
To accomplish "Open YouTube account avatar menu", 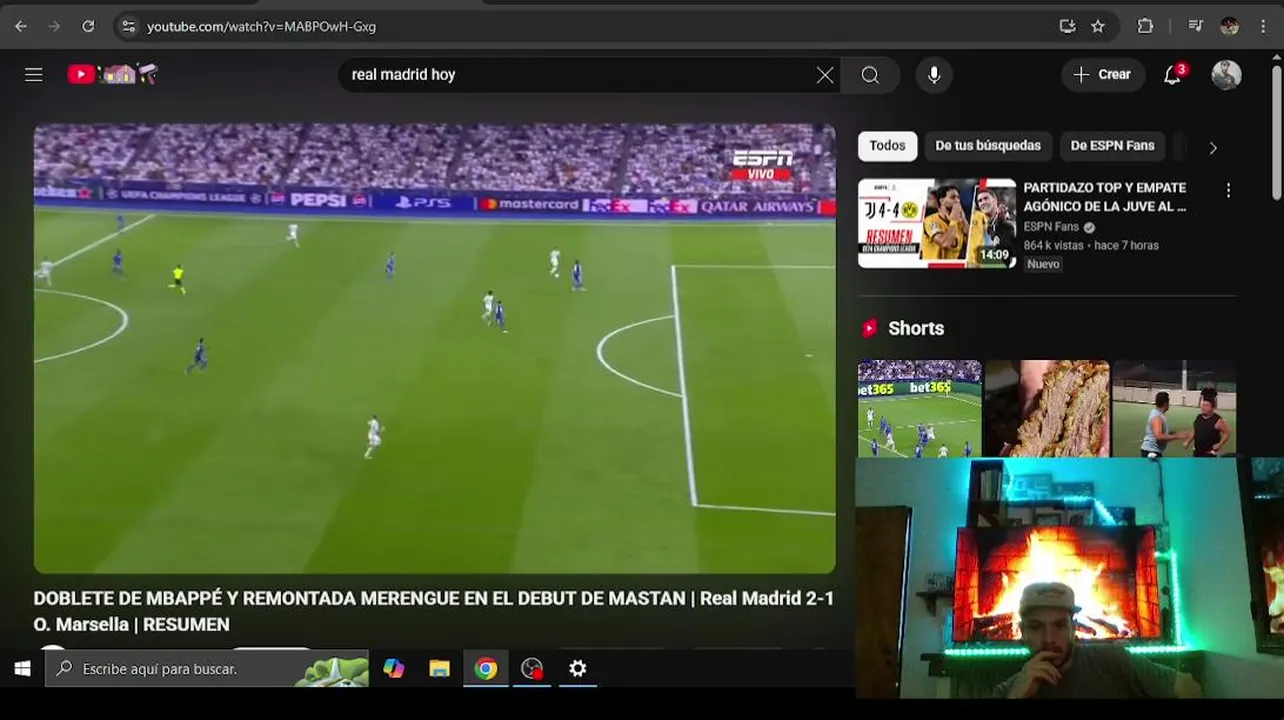I will click(1226, 75).
